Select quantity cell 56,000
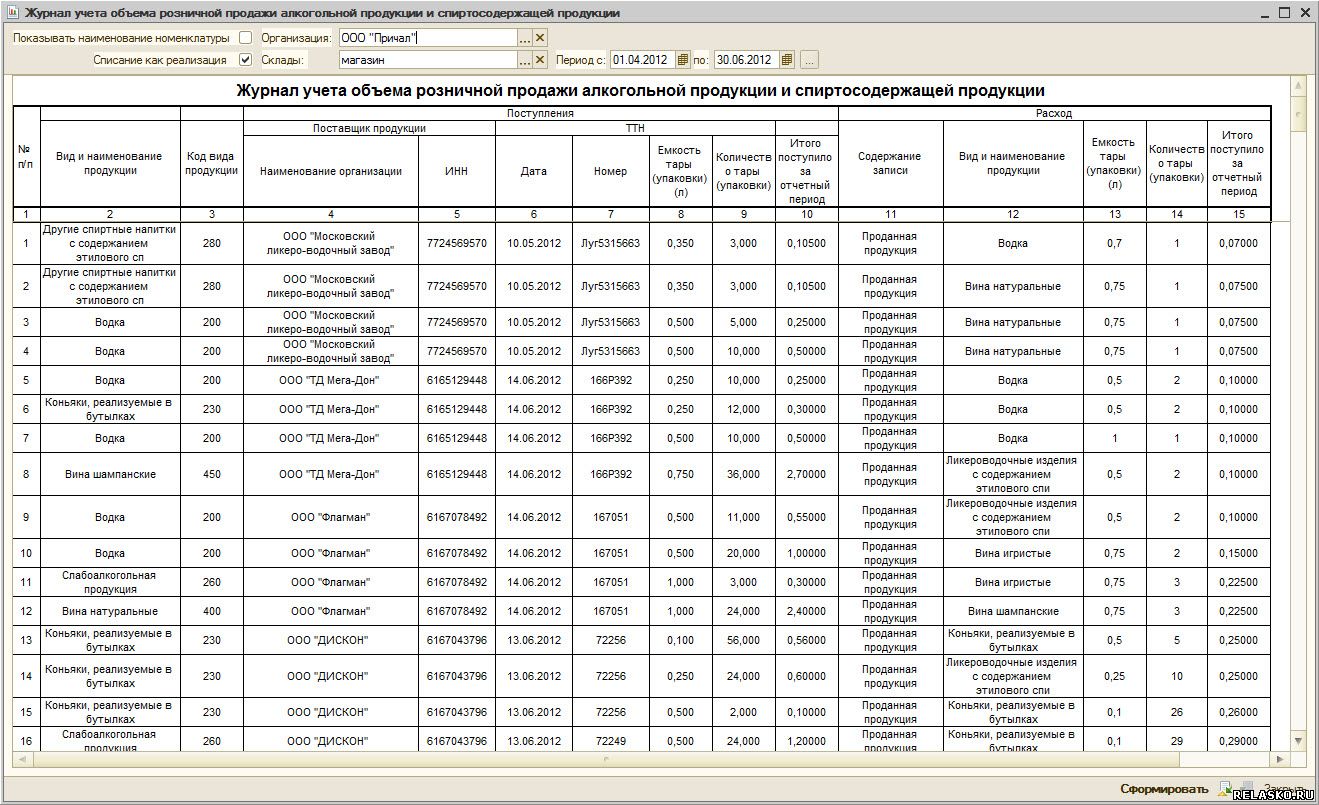This screenshot has width=1319, height=805. 743,640
